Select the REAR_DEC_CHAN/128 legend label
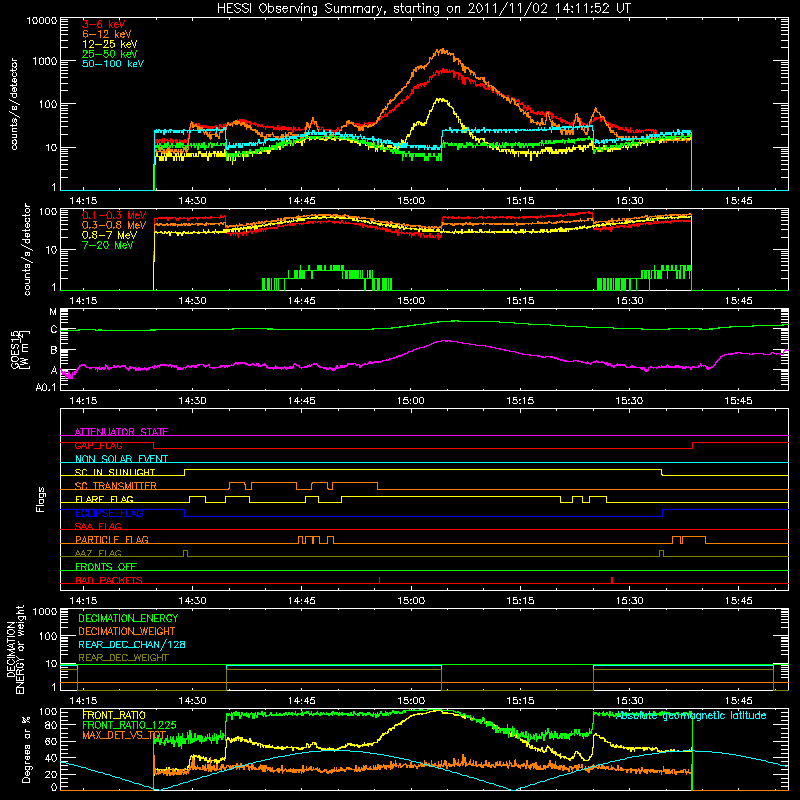 coord(132,644)
